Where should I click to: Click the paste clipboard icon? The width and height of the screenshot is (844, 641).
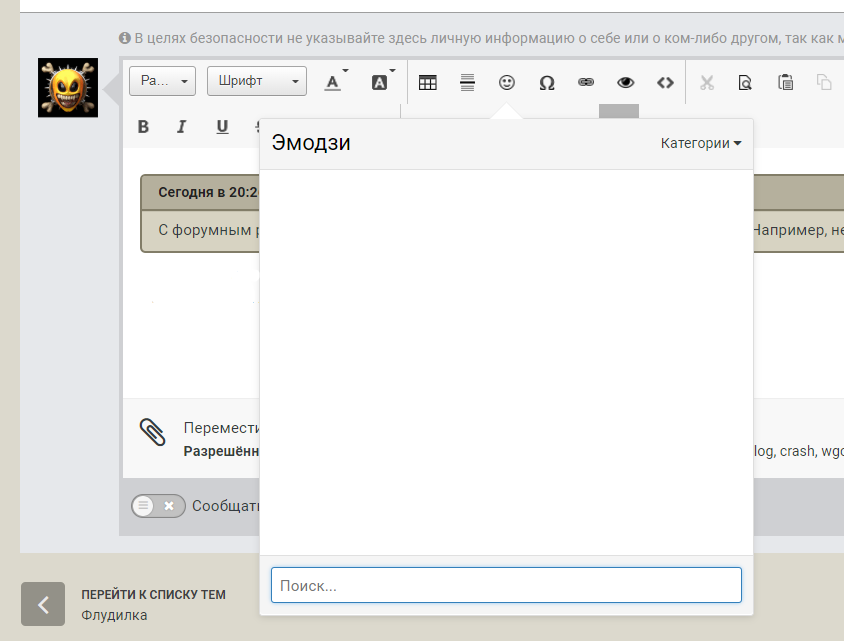click(x=785, y=83)
